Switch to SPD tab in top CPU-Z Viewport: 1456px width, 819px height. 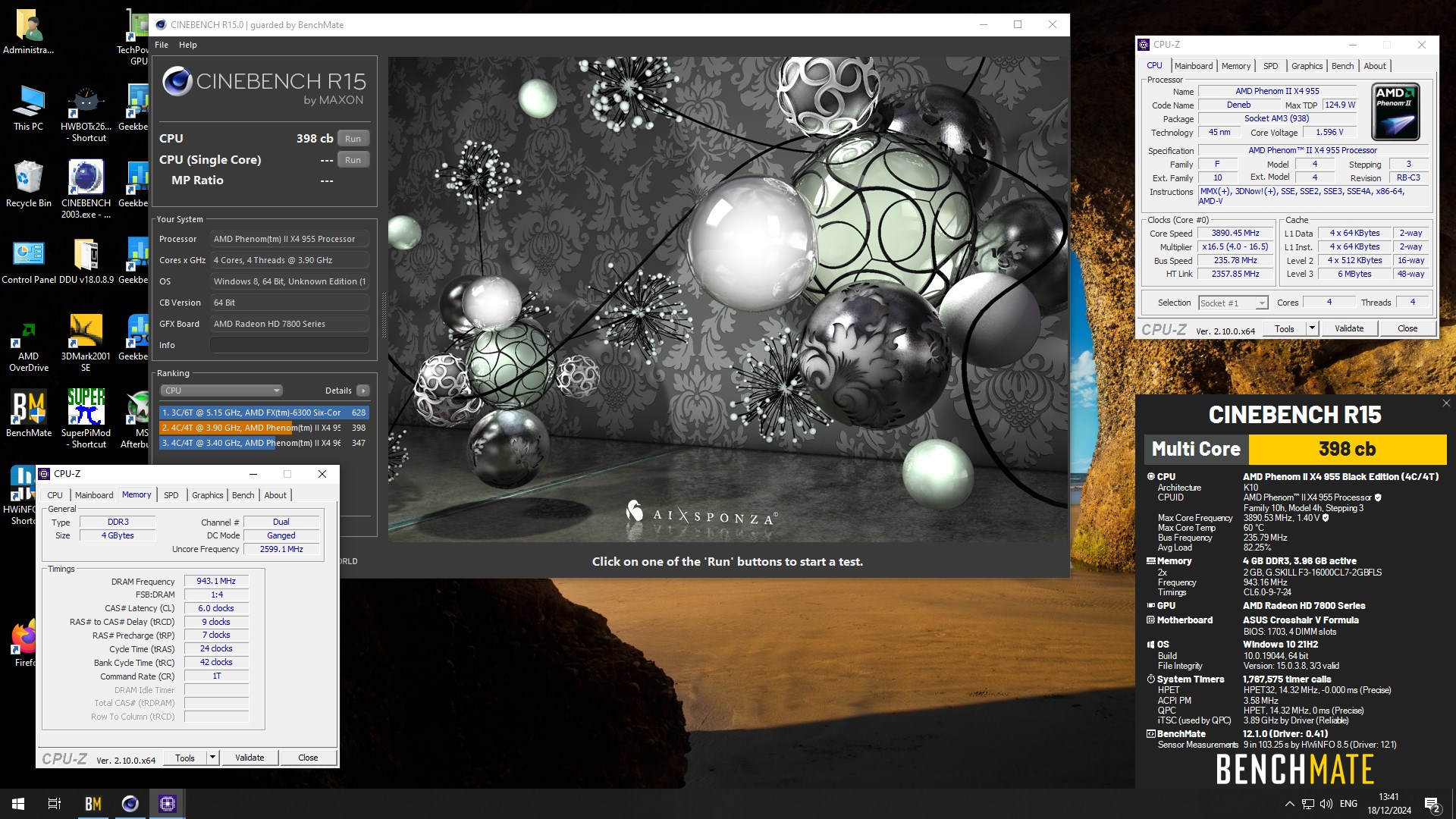point(1271,66)
